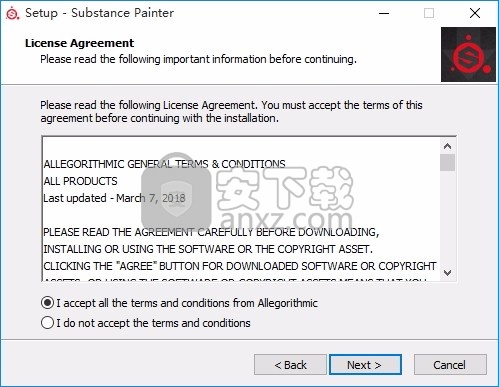499x387 pixels.
Task: Minimize the Setup window
Action: click(x=384, y=13)
